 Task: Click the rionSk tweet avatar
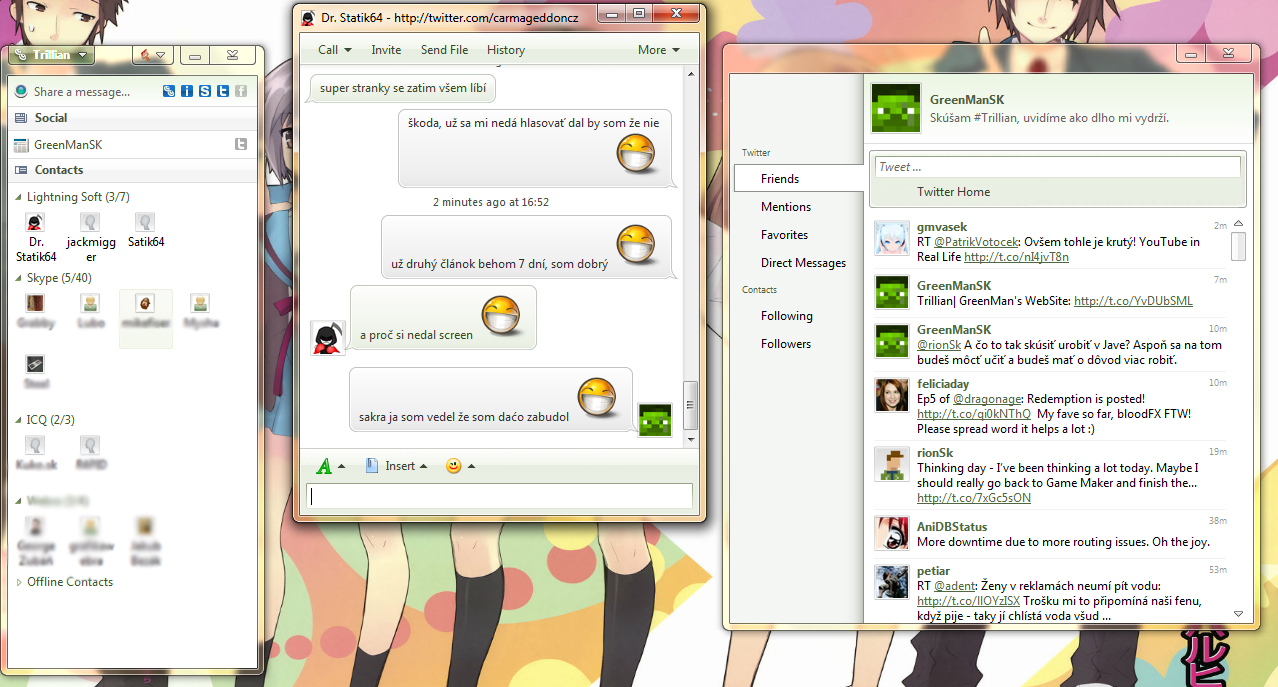(x=892, y=465)
